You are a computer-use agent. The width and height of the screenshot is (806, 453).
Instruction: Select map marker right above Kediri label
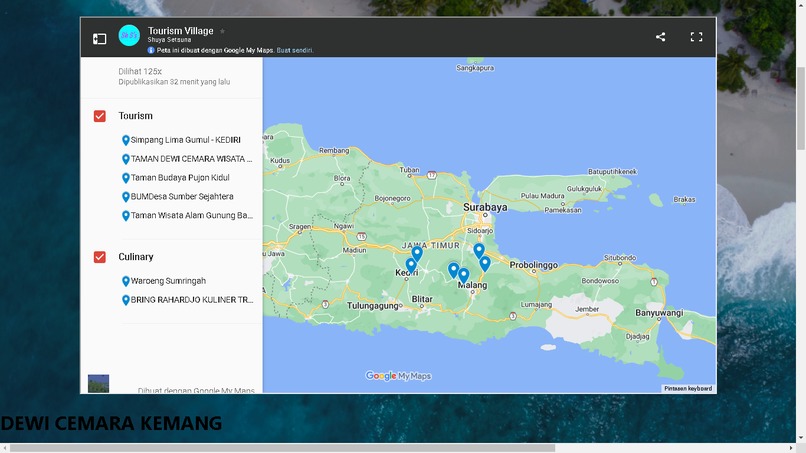point(411,265)
